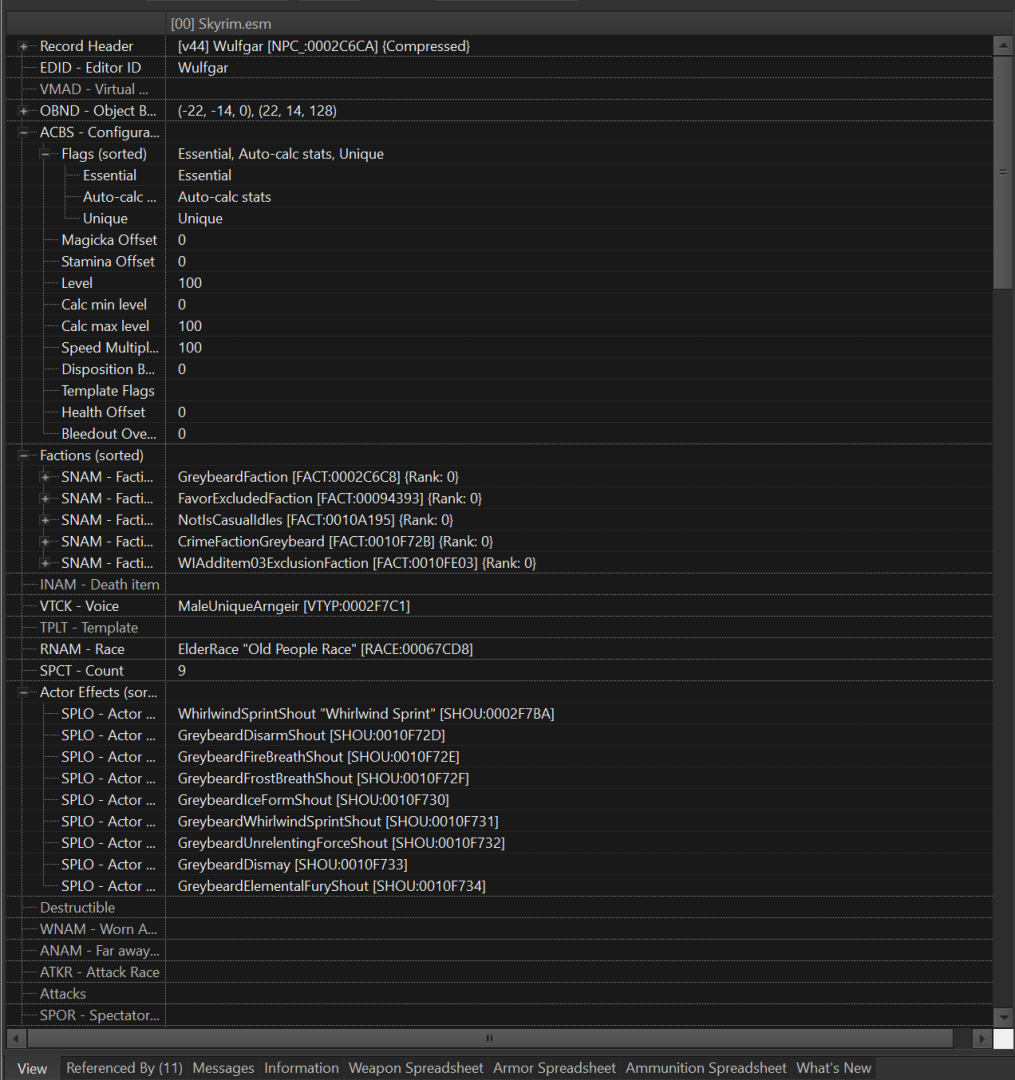
Task: Select the GreybeardFrostBreathShout entry
Action: (x=323, y=778)
